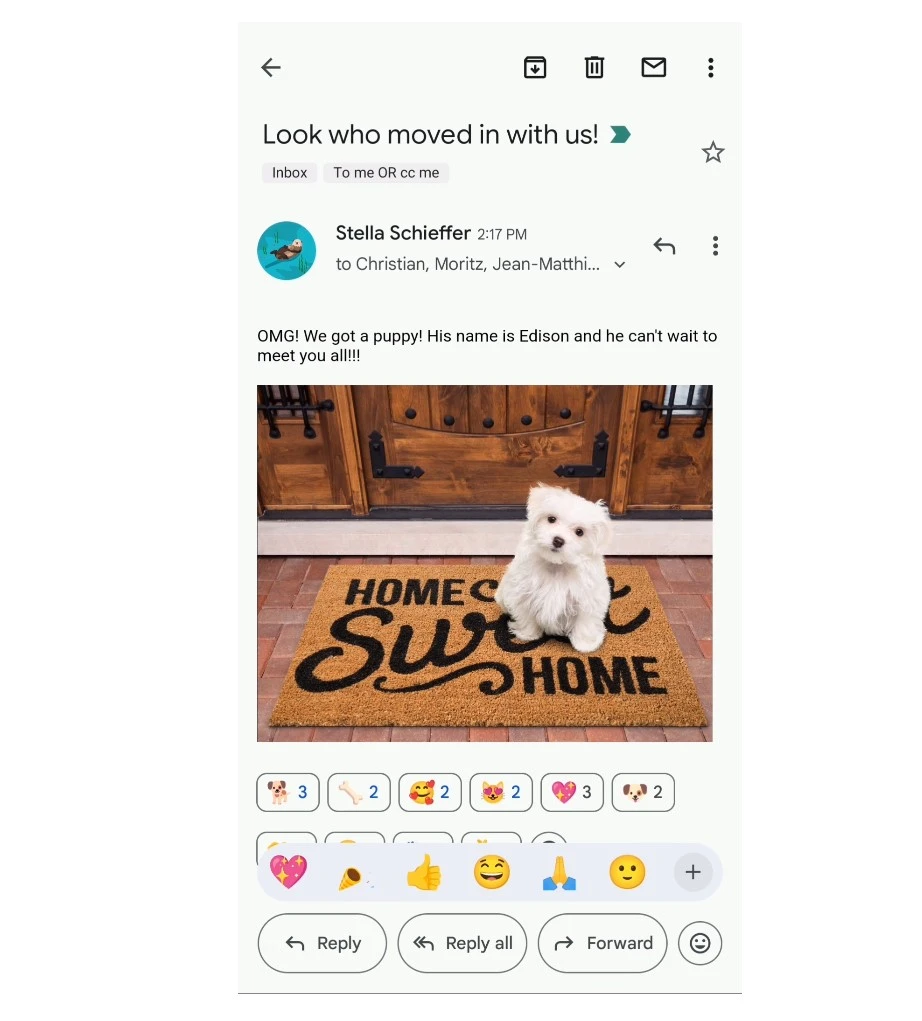Open the puppy doormat photo
Viewport: 922px width, 1021px height.
(x=484, y=563)
